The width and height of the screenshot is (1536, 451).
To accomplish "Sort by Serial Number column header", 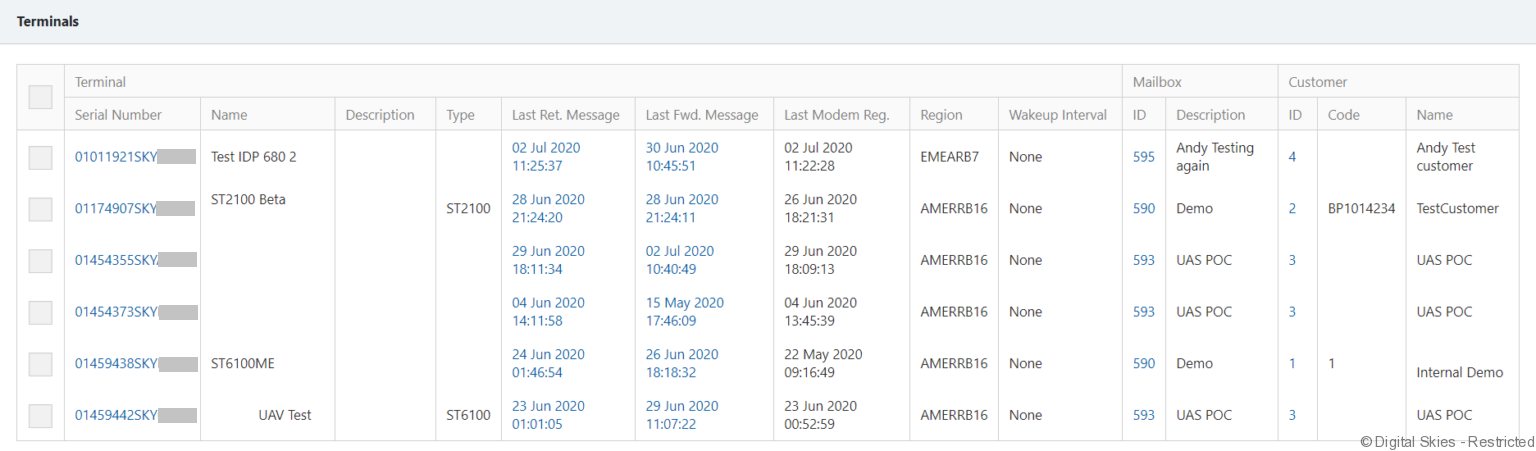I will click(x=118, y=115).
